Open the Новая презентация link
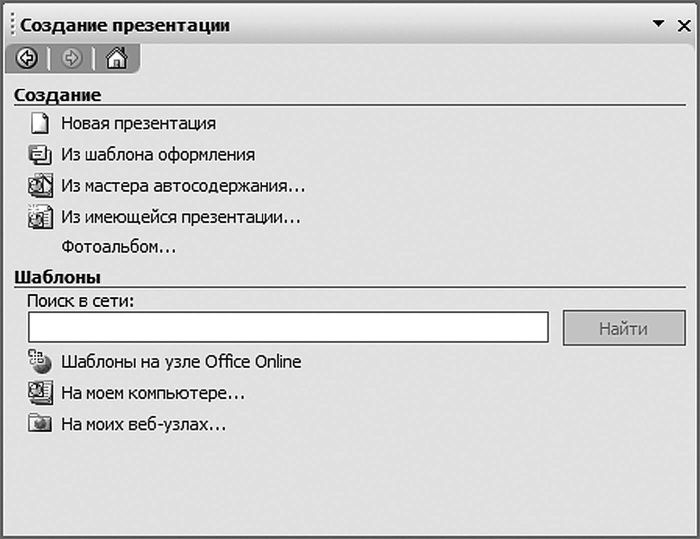 pyautogui.click(x=138, y=124)
